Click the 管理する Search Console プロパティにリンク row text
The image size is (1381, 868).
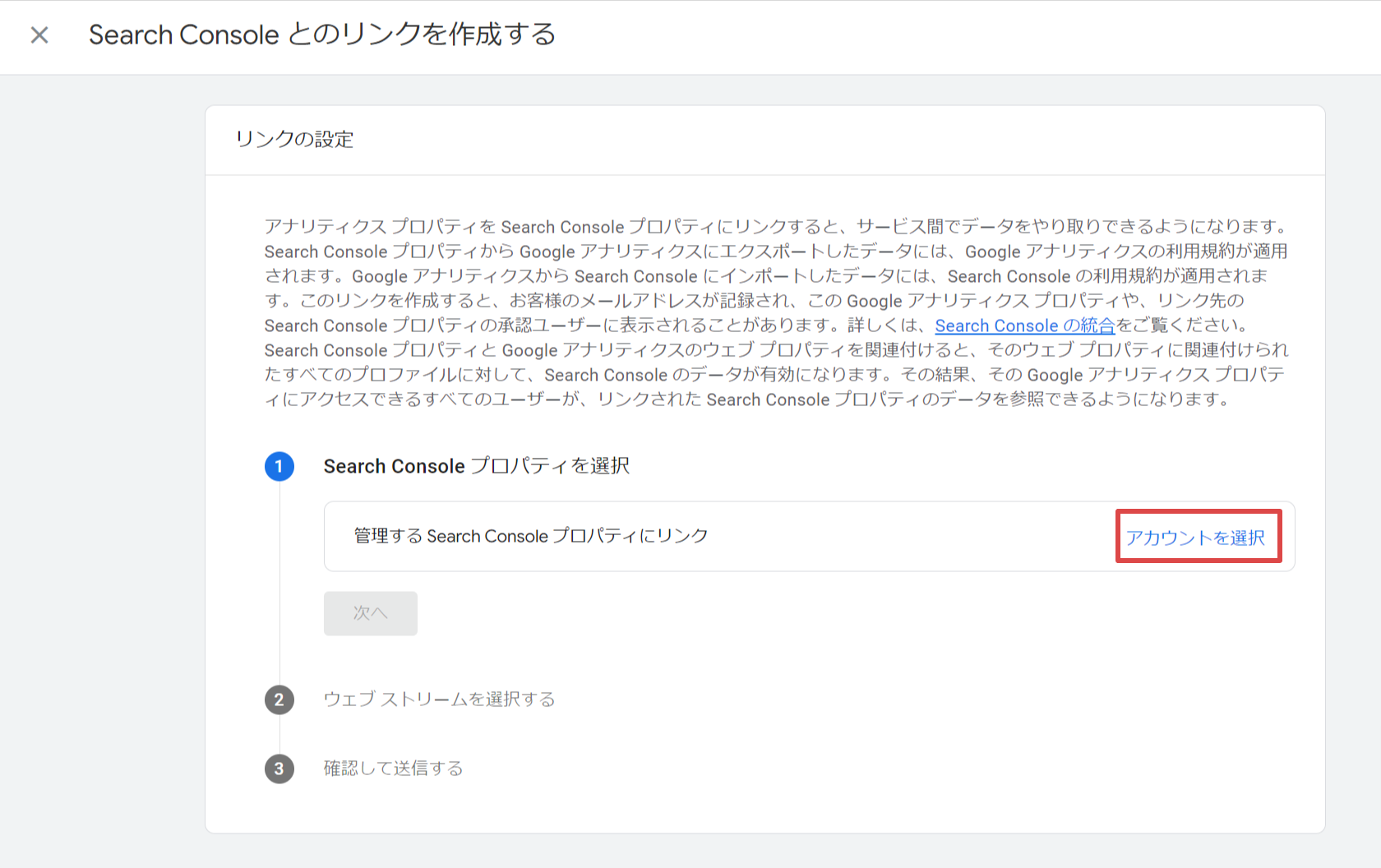(531, 536)
